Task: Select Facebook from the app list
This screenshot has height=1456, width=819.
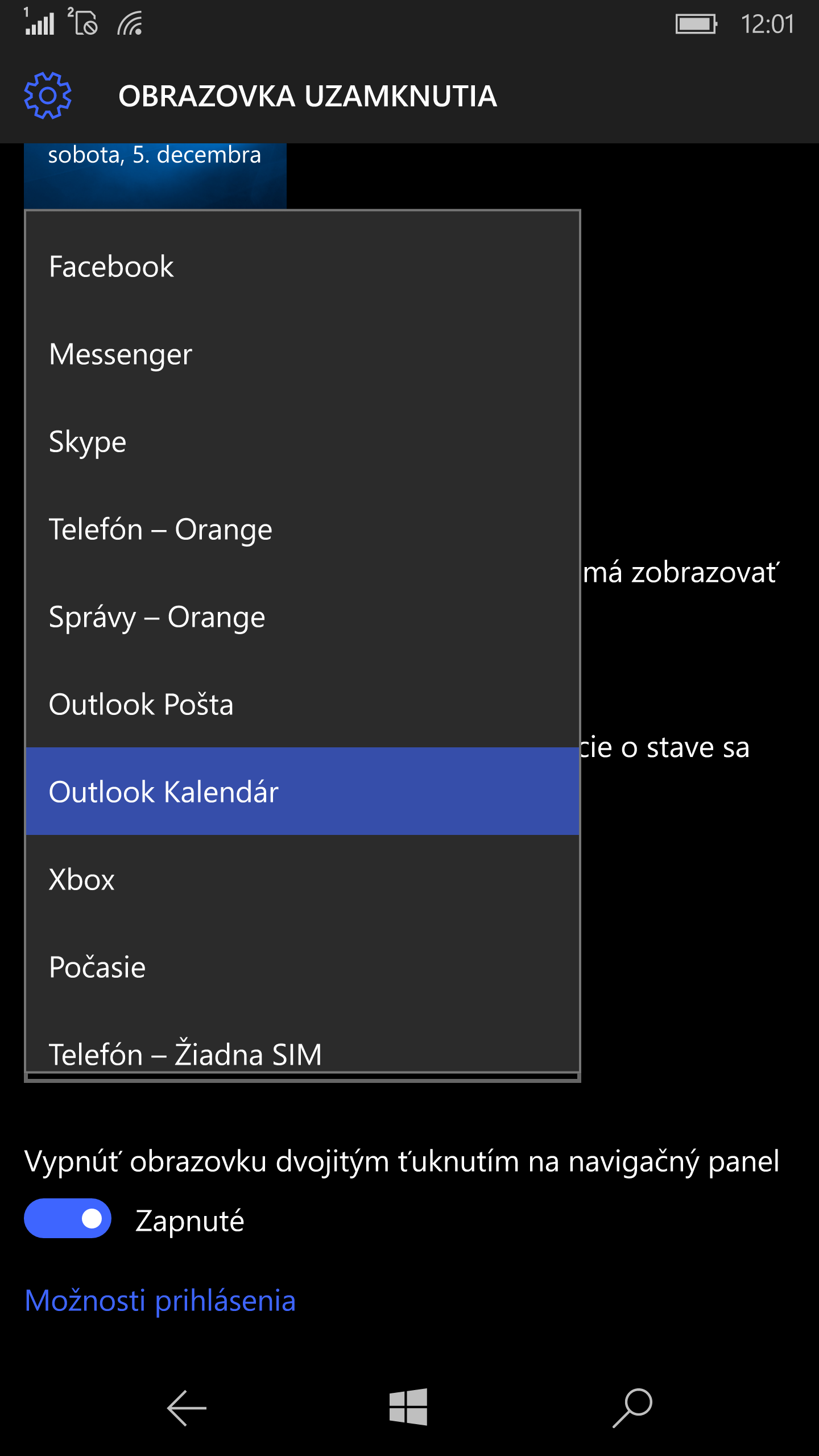Action: [303, 266]
